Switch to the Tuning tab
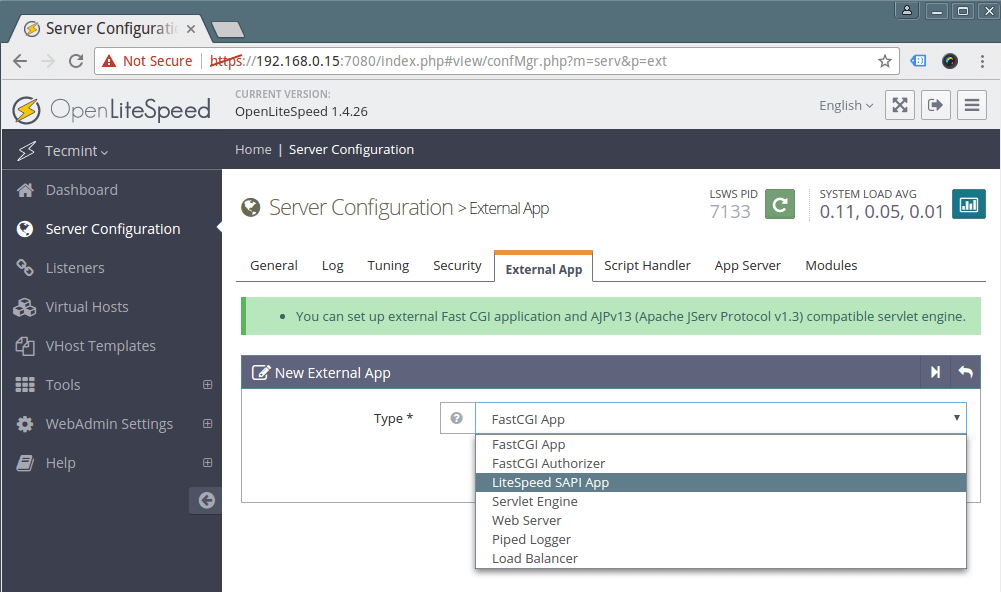Image resolution: width=1001 pixels, height=592 pixels. 388,265
